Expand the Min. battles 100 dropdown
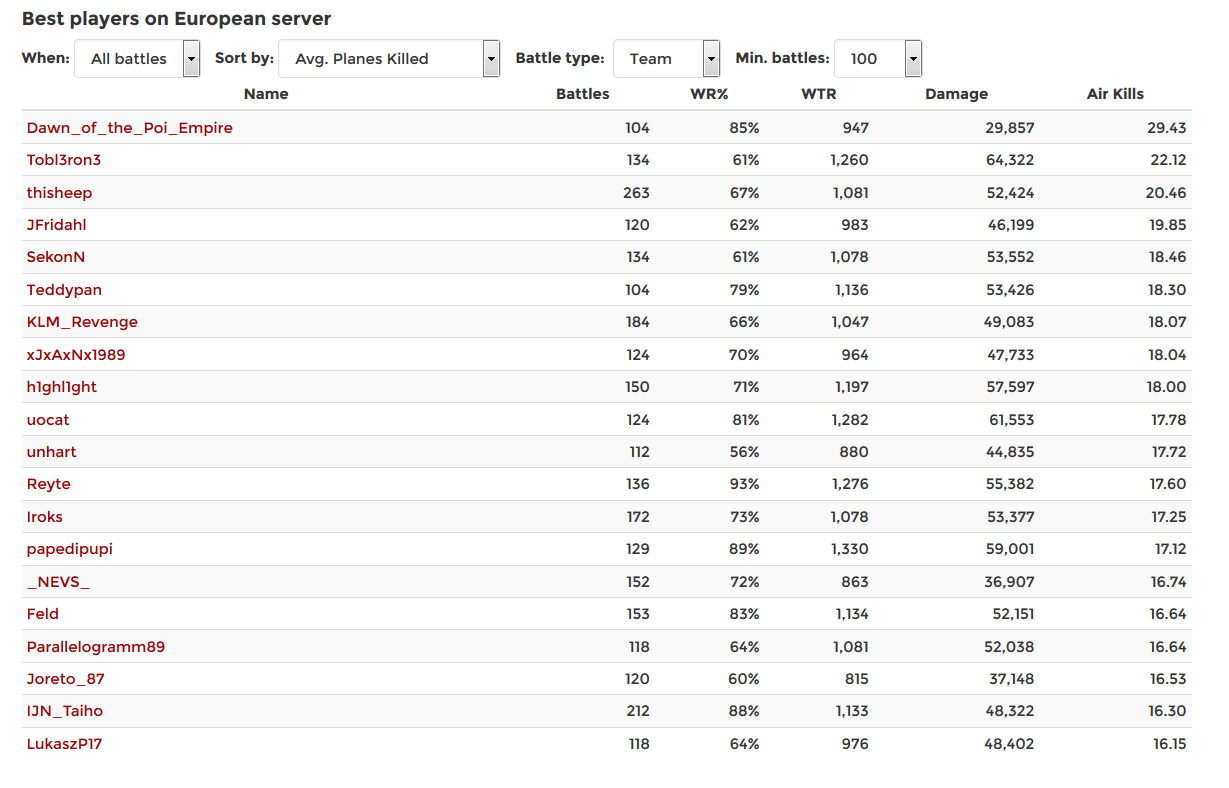 coord(878,59)
